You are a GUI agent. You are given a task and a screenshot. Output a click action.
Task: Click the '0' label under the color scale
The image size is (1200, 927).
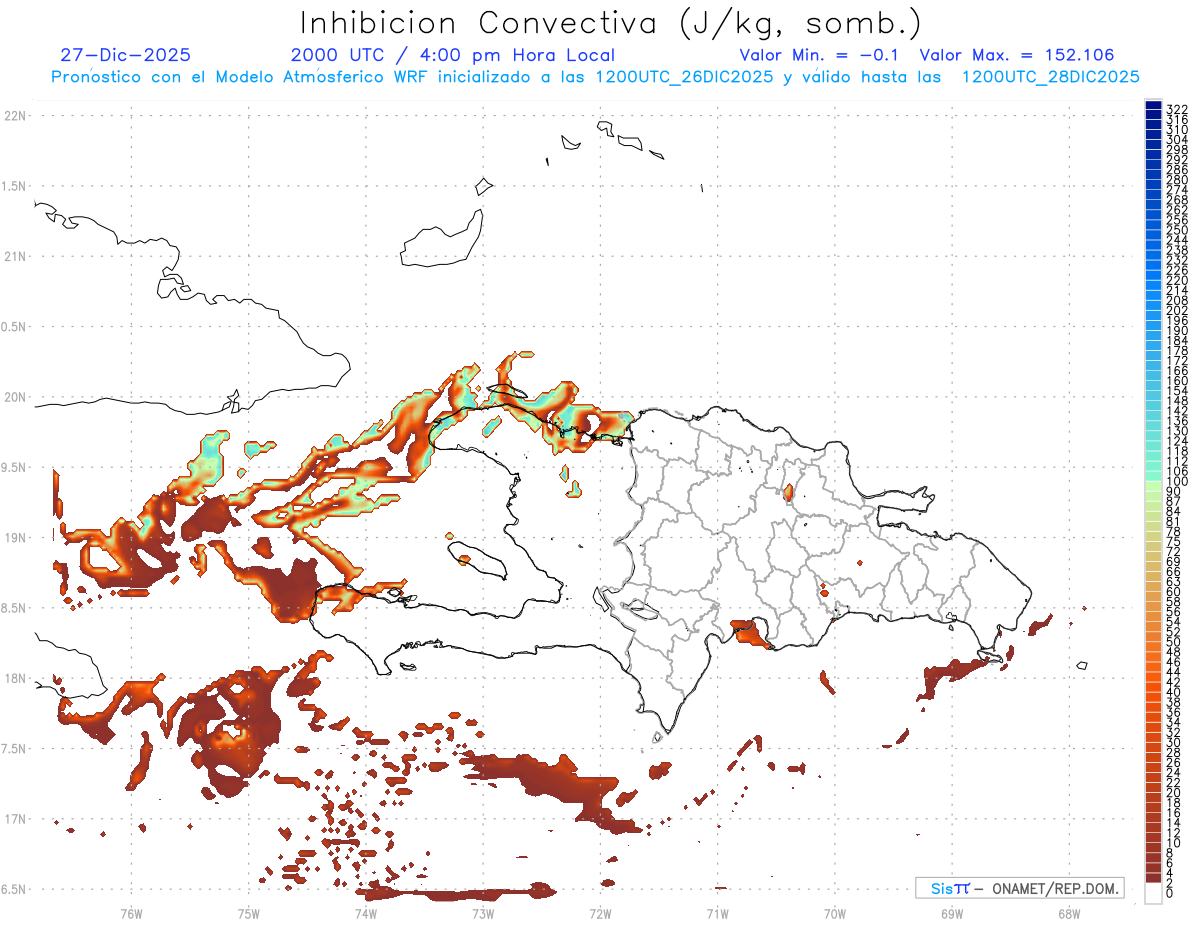1170,893
